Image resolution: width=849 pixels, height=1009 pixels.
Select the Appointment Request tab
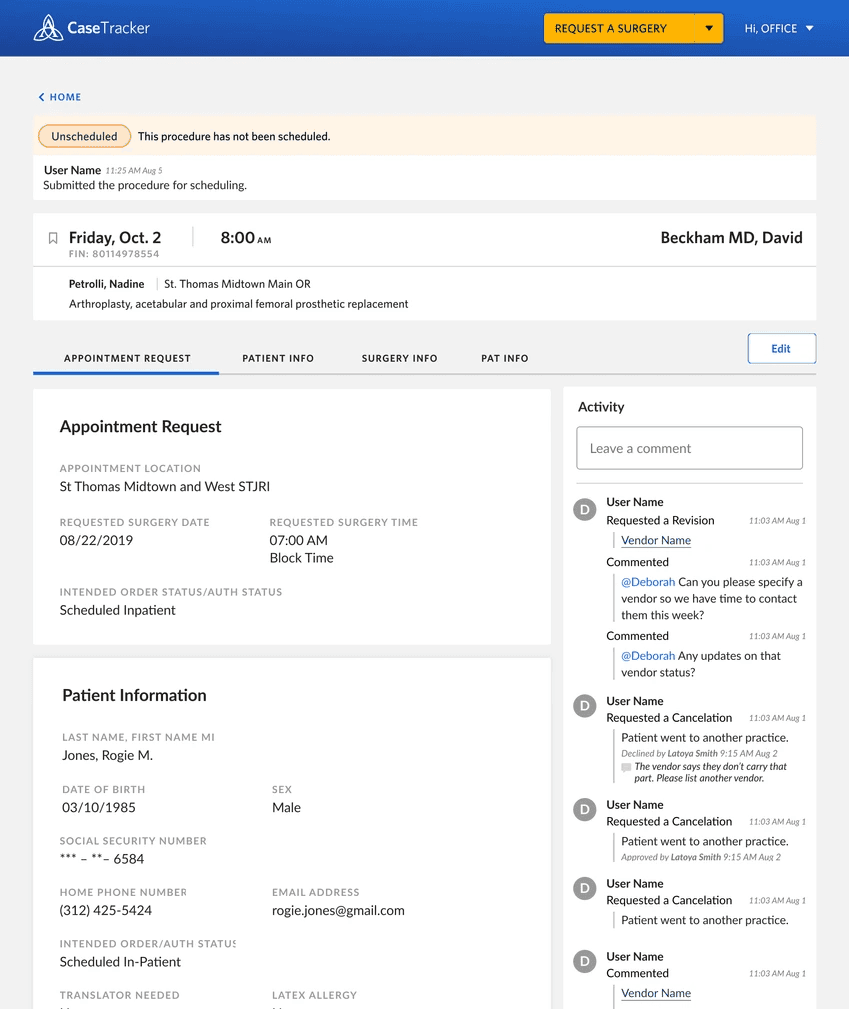click(x=127, y=358)
